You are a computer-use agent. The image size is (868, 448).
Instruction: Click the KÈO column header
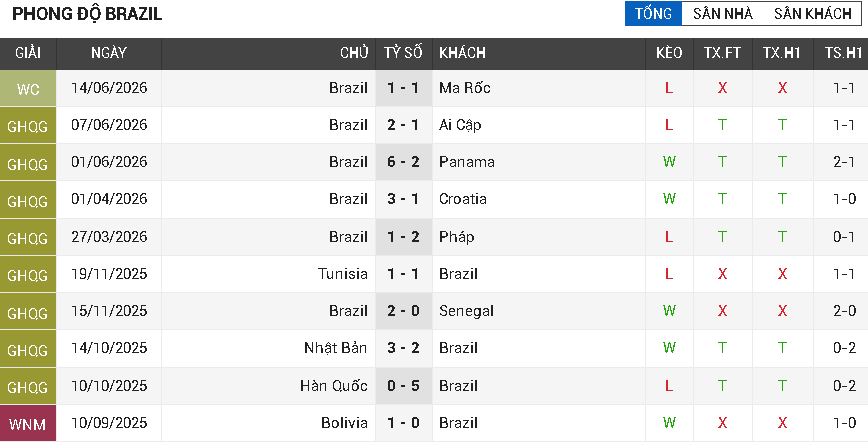pyautogui.click(x=669, y=53)
